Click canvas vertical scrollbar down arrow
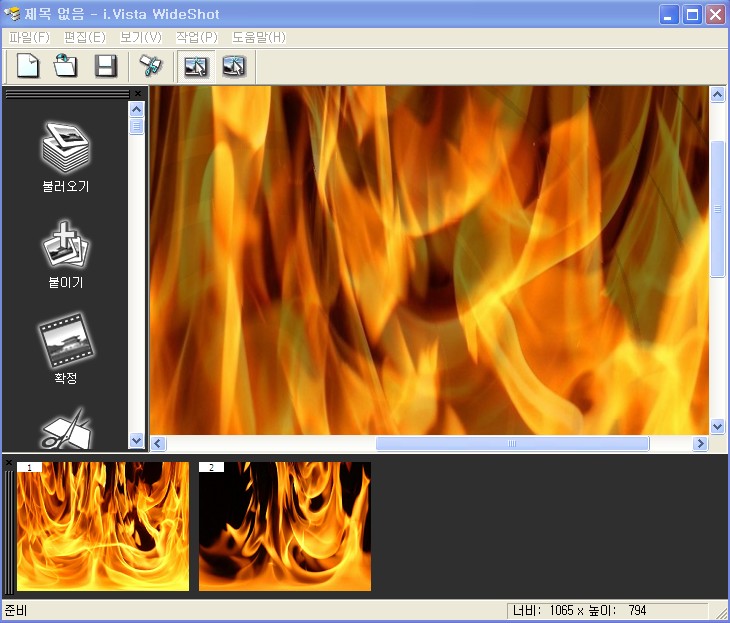This screenshot has height=623, width=730. point(717,426)
